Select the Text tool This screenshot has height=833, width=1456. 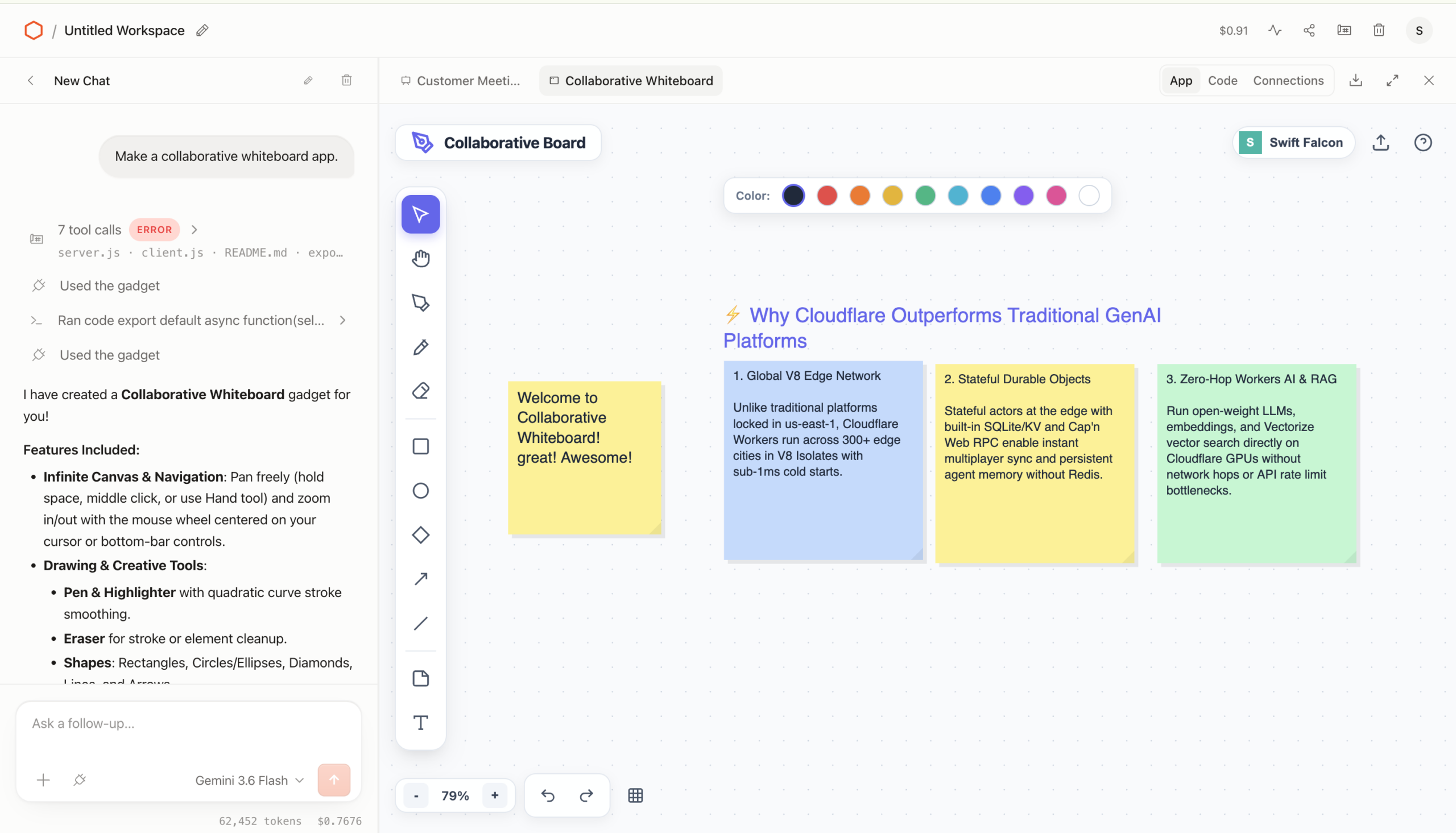point(420,723)
